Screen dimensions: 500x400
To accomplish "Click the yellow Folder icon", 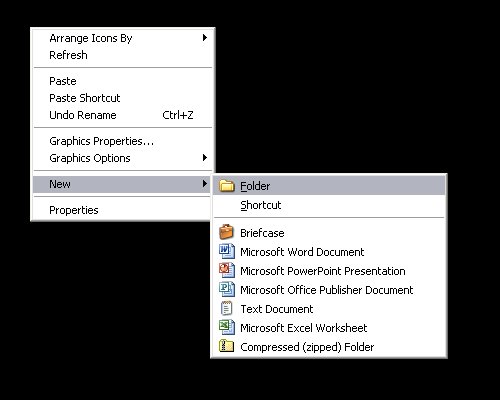I will point(227,186).
